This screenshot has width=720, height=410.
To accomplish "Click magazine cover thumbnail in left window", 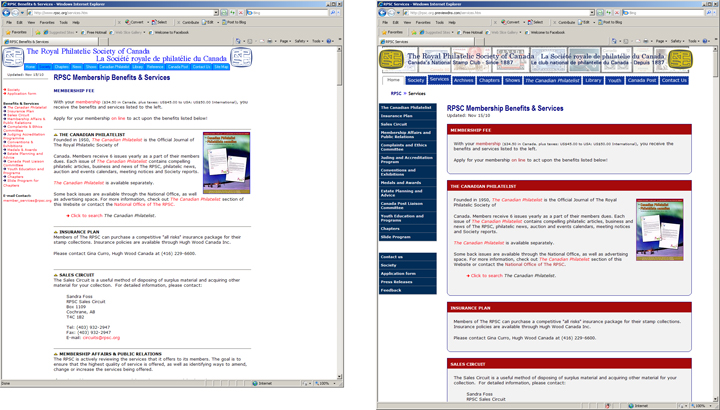I will pyautogui.click(x=227, y=163).
